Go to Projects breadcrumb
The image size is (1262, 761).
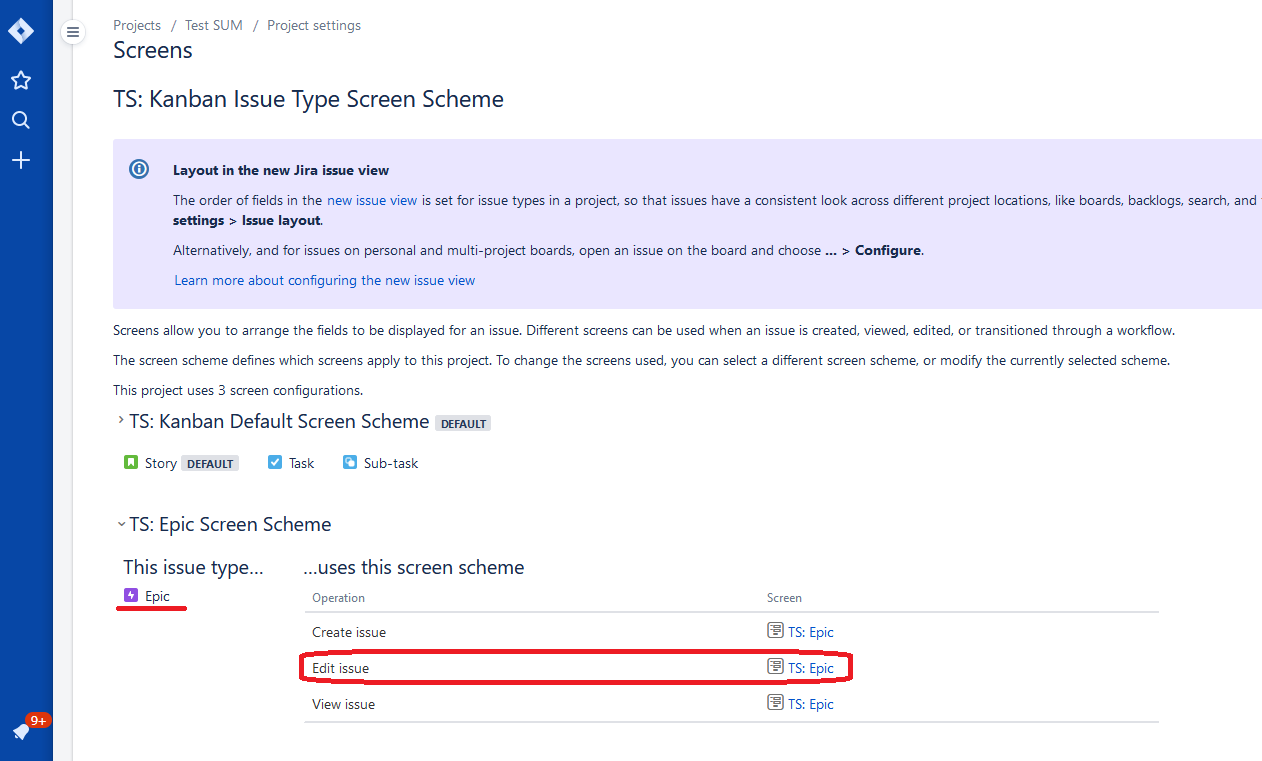pos(137,25)
